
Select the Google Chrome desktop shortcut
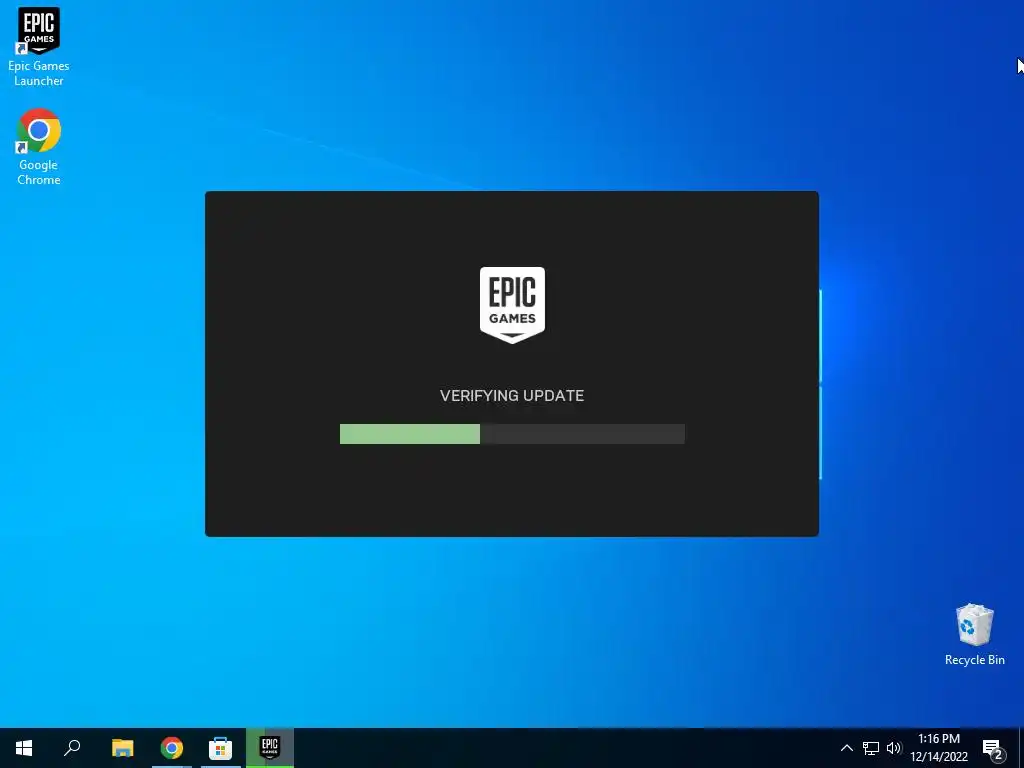click(39, 146)
